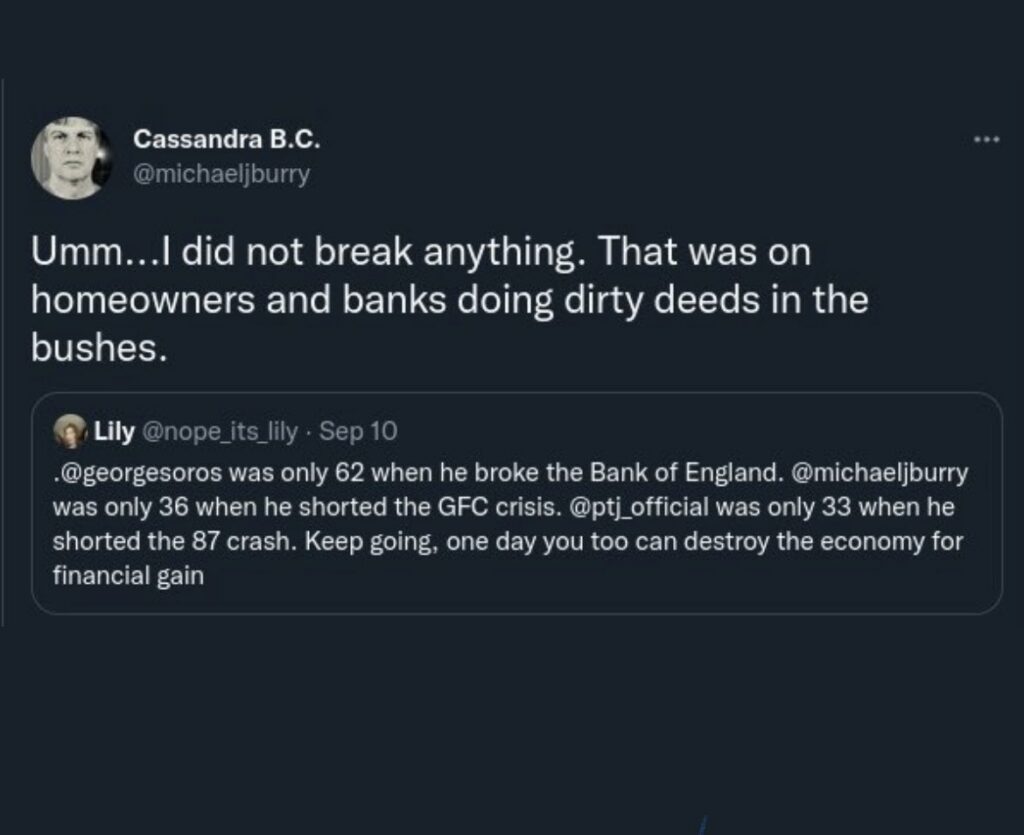Click the "Umm...I did not break anything" line
This screenshot has width=1024, height=835.
click(305, 254)
